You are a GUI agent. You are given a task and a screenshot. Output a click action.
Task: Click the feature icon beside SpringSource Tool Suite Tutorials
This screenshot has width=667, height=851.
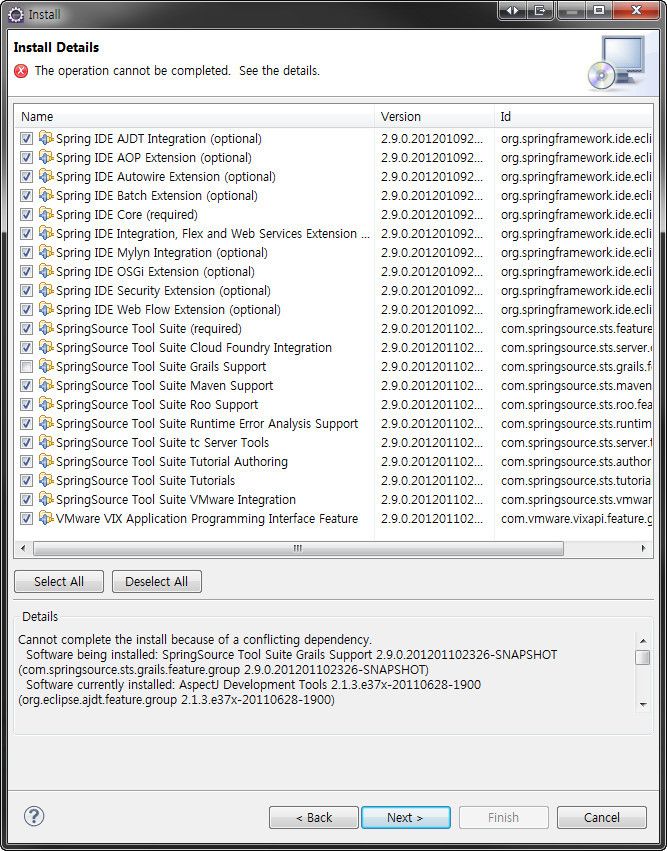click(x=46, y=480)
